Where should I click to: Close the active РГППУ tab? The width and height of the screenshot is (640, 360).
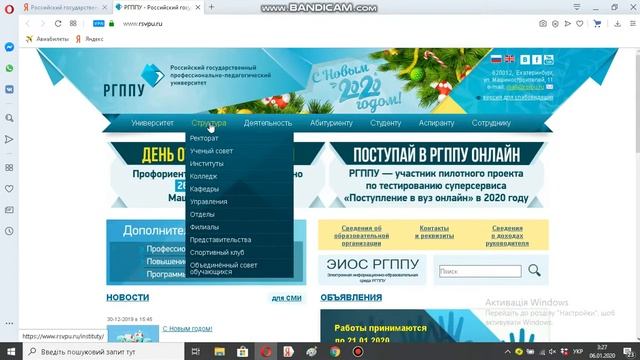click(198, 7)
